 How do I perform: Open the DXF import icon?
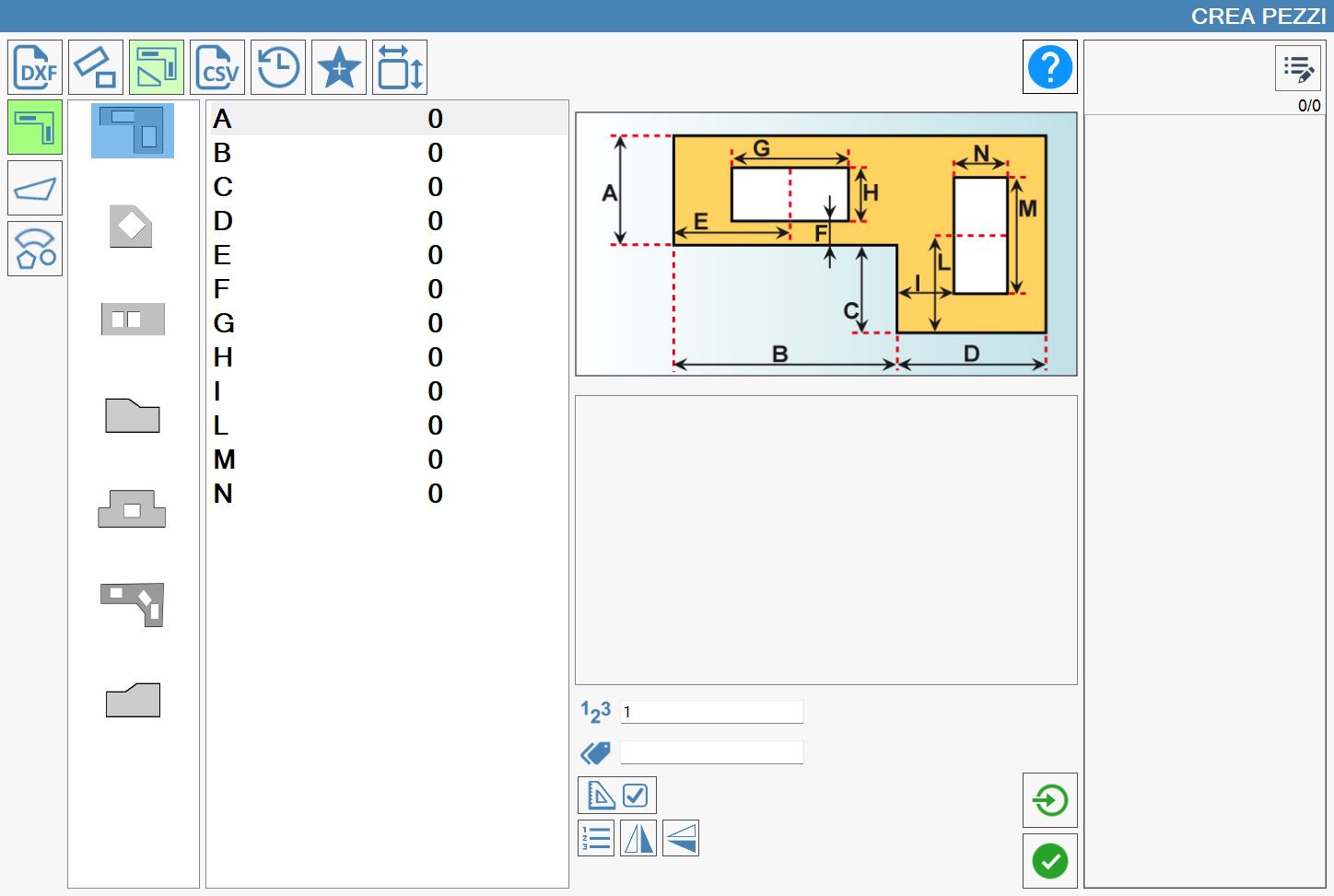(x=35, y=67)
